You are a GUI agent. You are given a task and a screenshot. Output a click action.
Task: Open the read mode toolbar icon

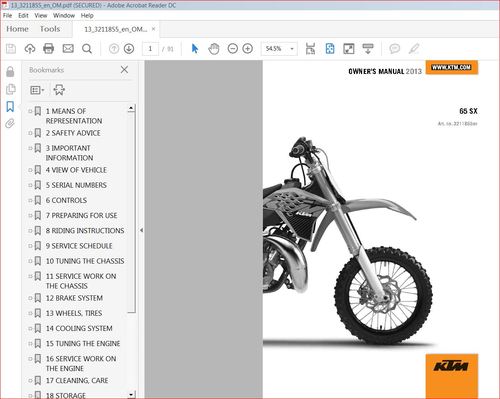click(x=368, y=49)
